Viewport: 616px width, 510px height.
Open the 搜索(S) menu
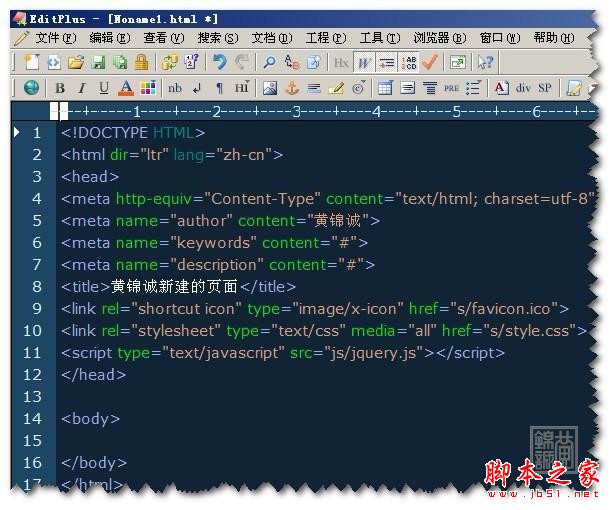click(218, 38)
